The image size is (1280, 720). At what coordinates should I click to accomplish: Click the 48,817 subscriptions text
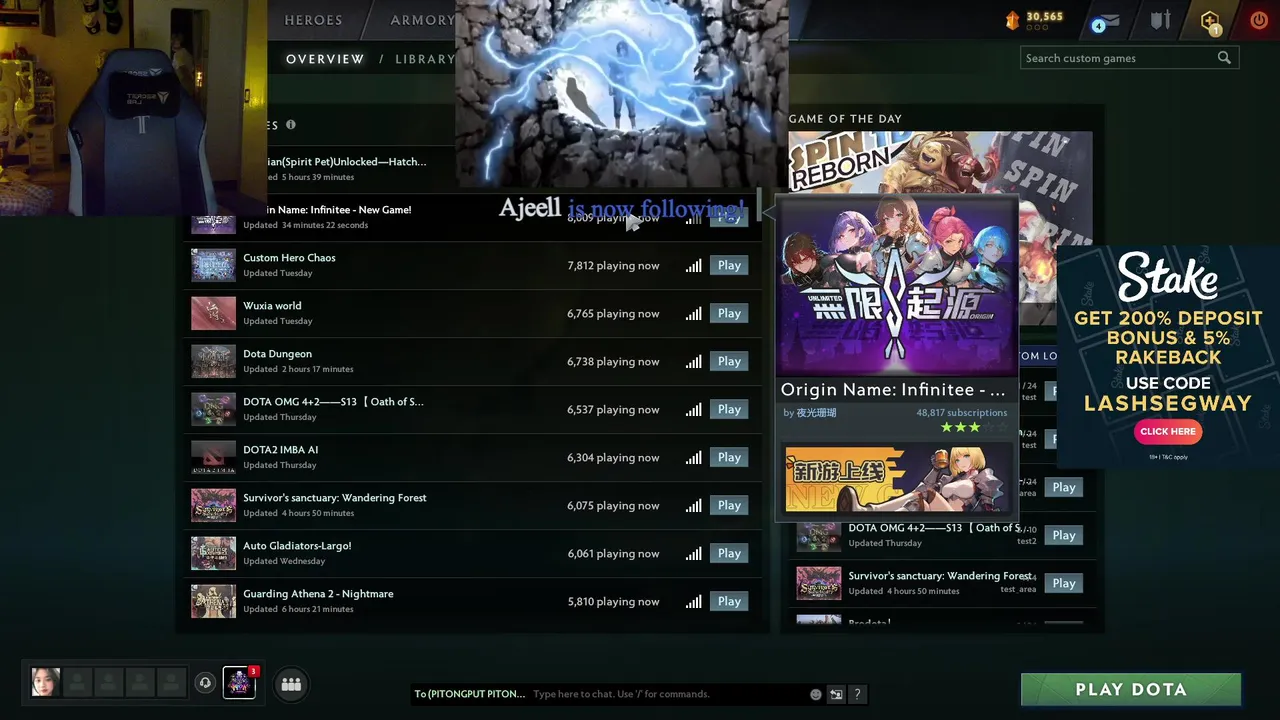(x=961, y=413)
